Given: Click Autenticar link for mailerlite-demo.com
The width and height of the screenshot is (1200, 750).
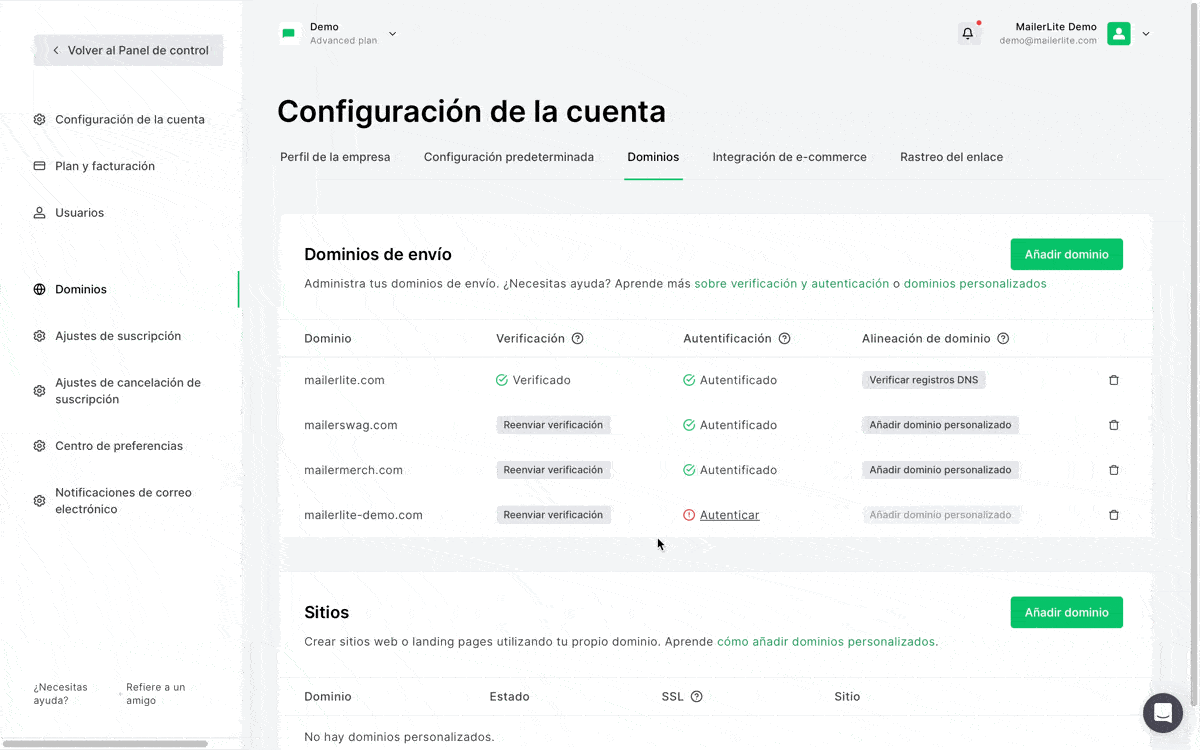Looking at the screenshot, I should [729, 515].
